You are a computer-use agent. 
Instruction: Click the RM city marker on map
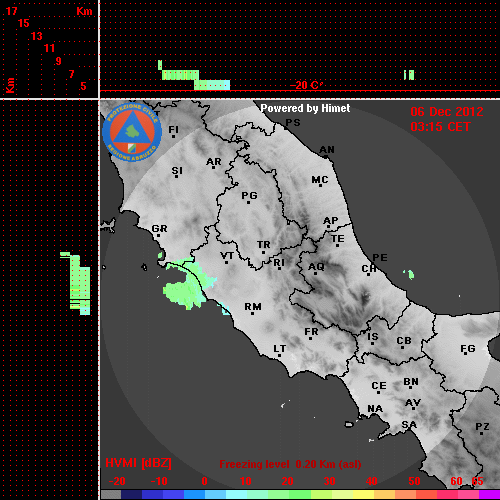coord(253,314)
